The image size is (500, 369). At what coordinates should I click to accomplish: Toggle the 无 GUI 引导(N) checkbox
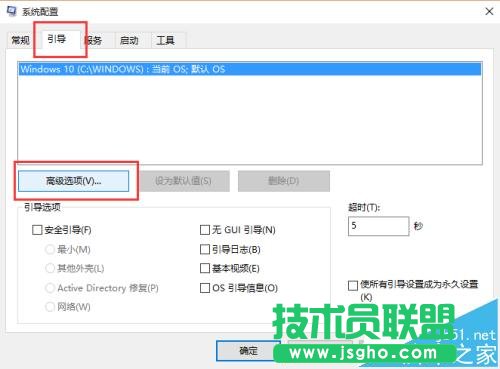[205, 230]
